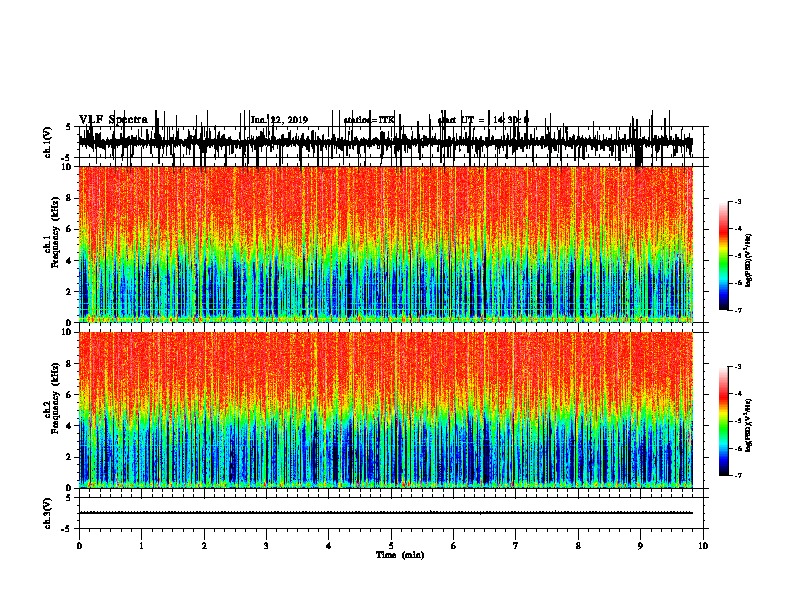
Task: Click the '5' tick on time axis
Action: 391,546
